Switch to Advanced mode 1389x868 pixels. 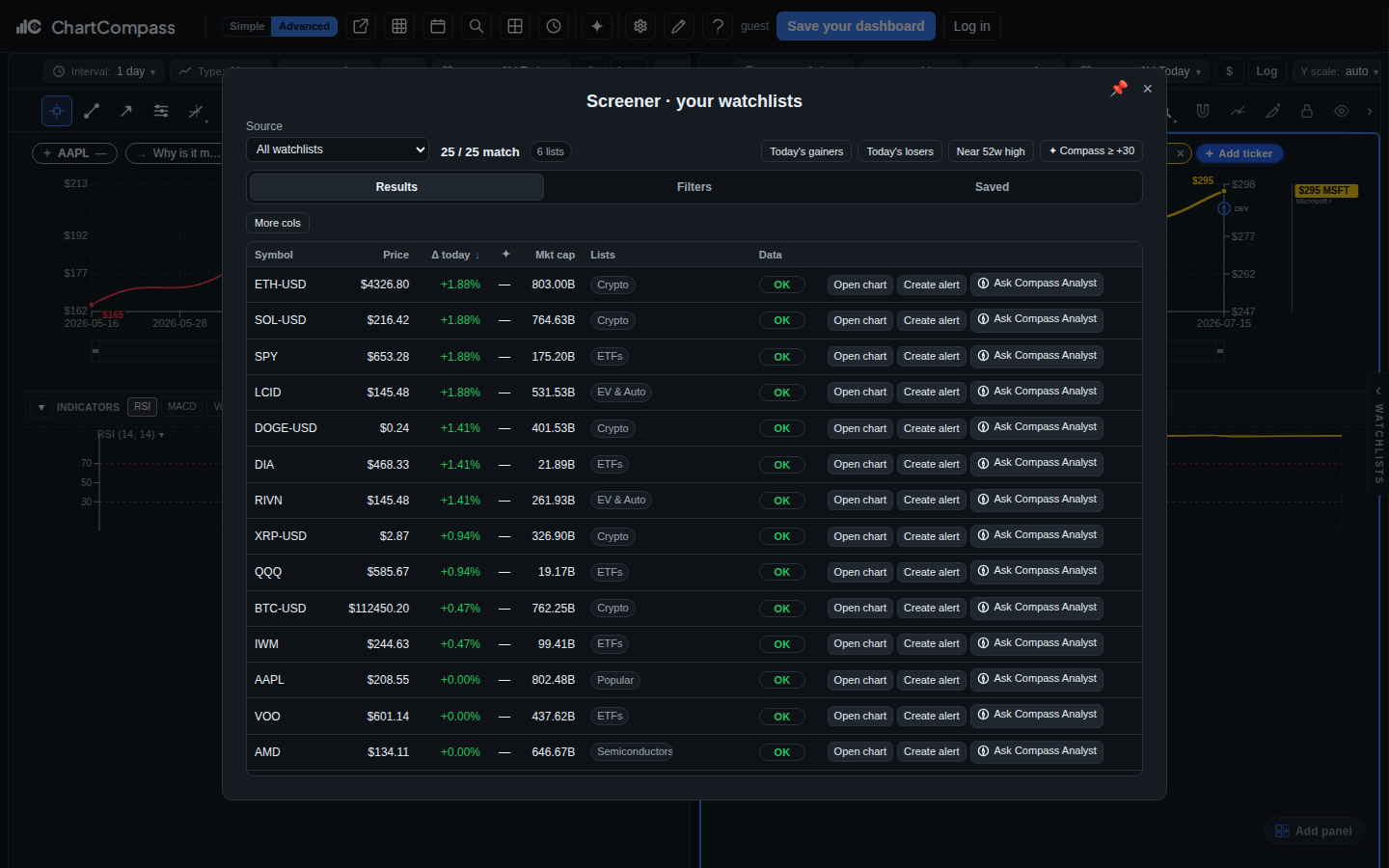[304, 26]
